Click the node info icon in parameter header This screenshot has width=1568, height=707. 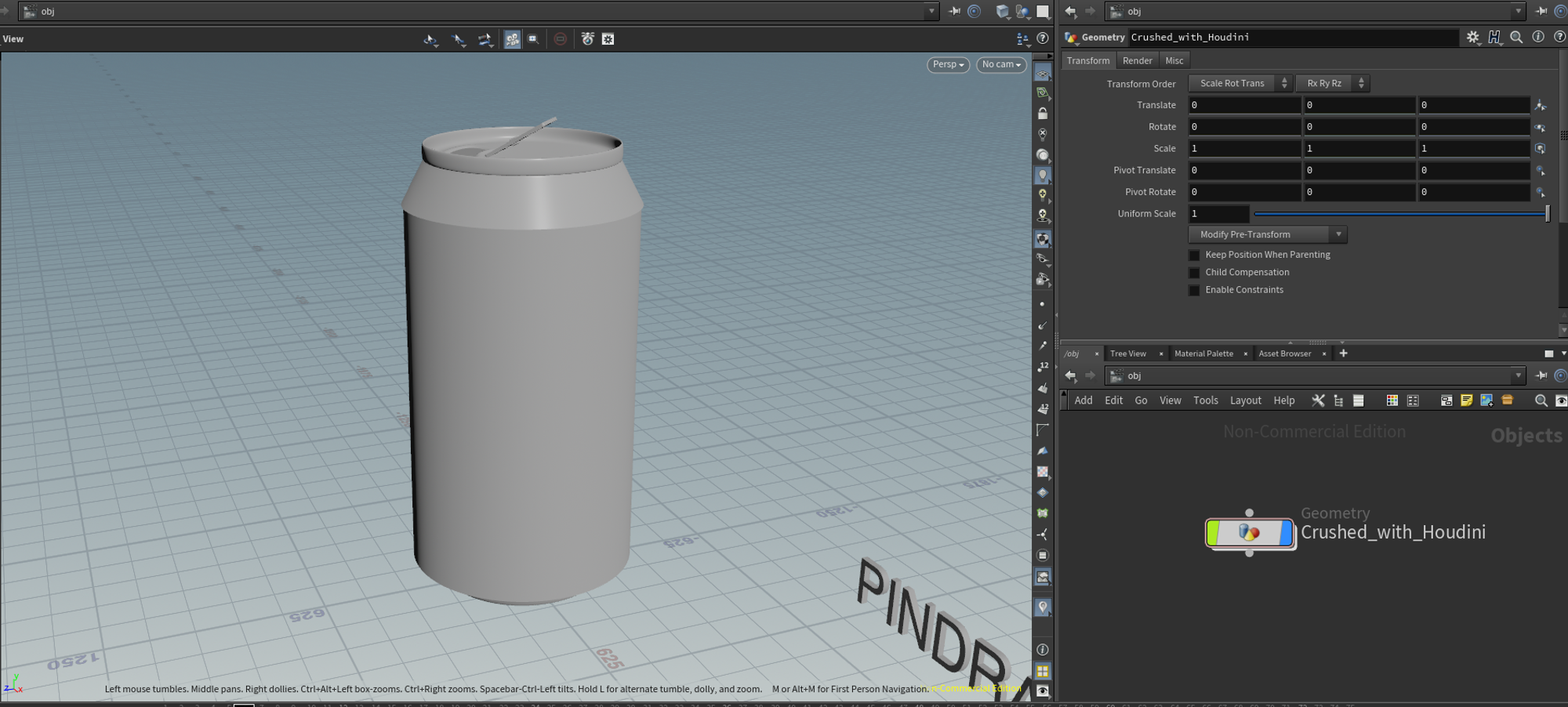[x=1538, y=37]
